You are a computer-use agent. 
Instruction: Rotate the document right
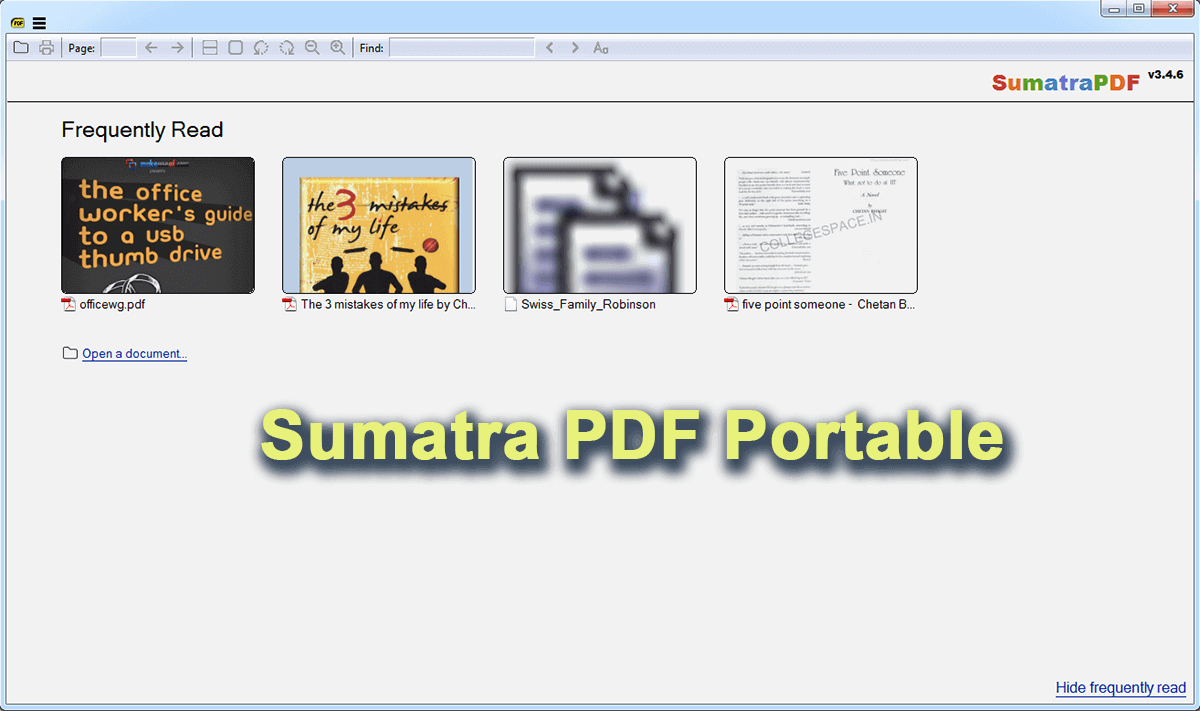pos(287,47)
